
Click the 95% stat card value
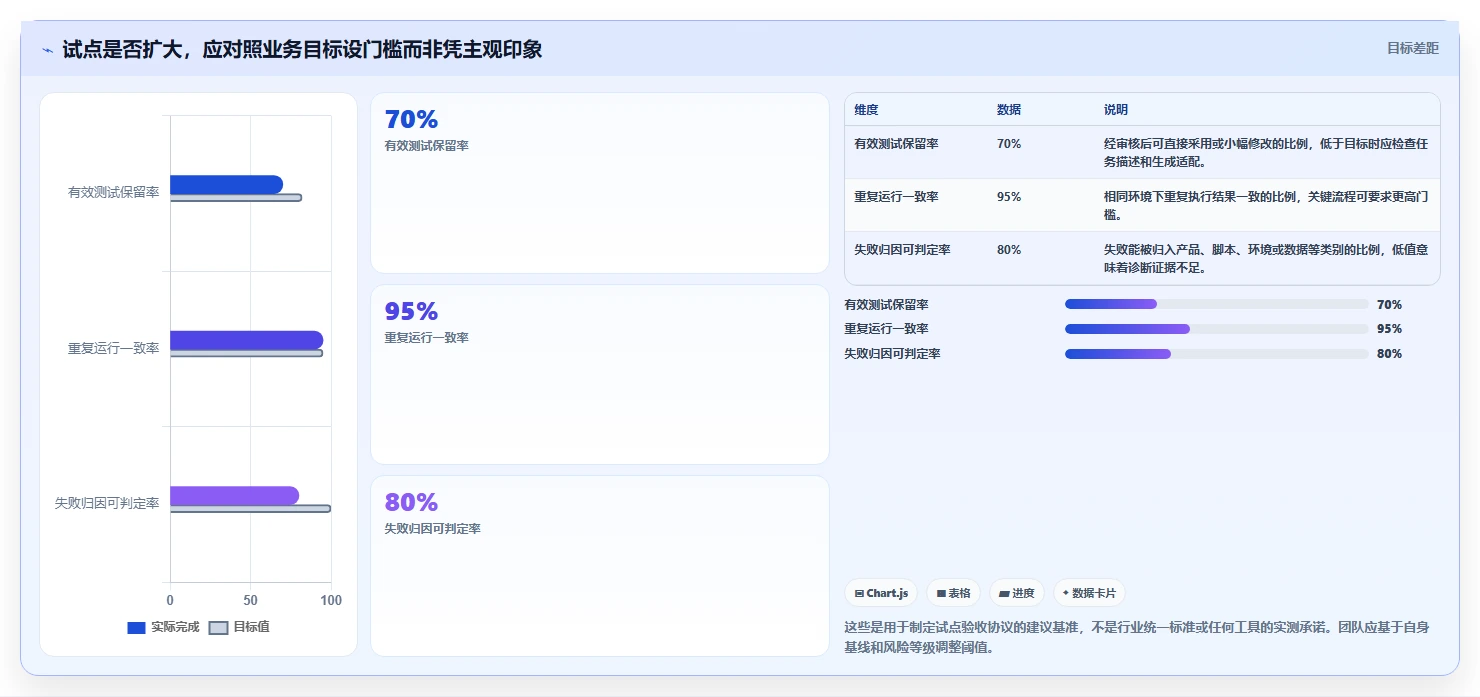pyautogui.click(x=411, y=312)
